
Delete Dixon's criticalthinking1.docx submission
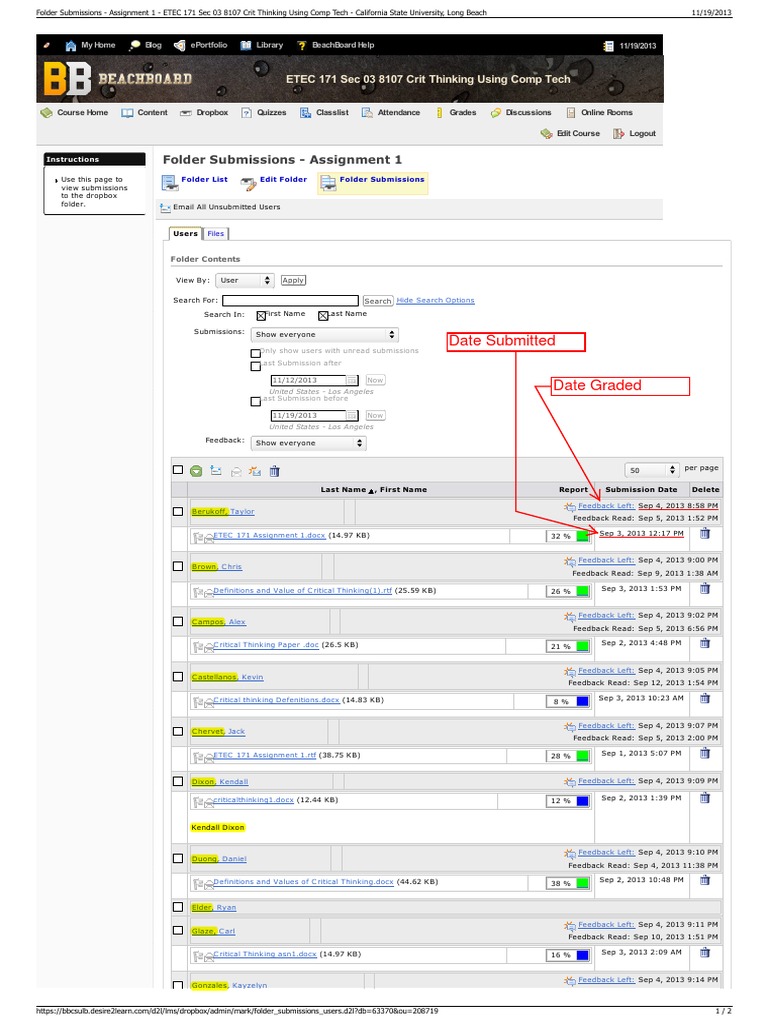click(x=705, y=797)
